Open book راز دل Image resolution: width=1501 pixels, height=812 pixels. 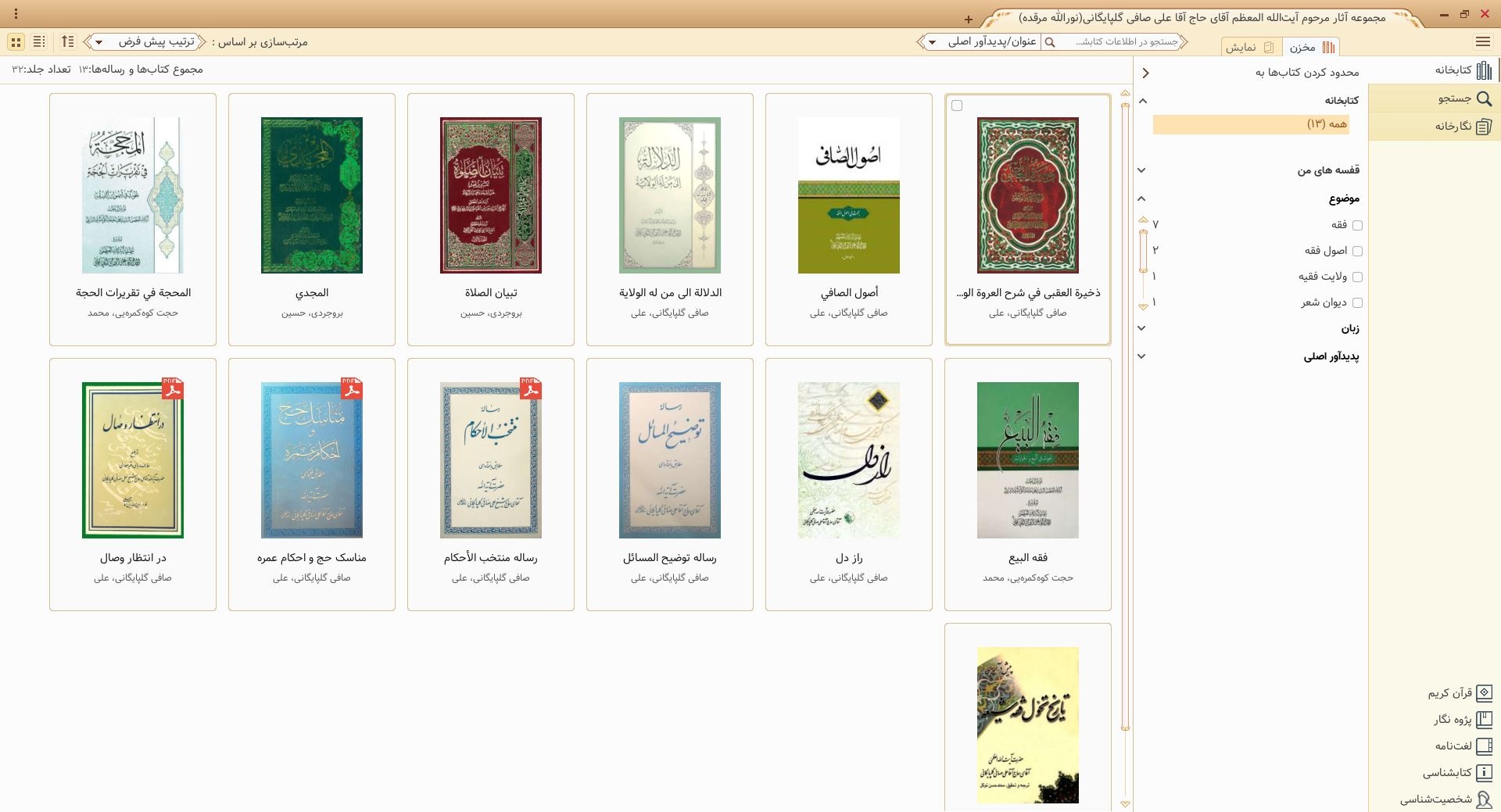(849, 484)
